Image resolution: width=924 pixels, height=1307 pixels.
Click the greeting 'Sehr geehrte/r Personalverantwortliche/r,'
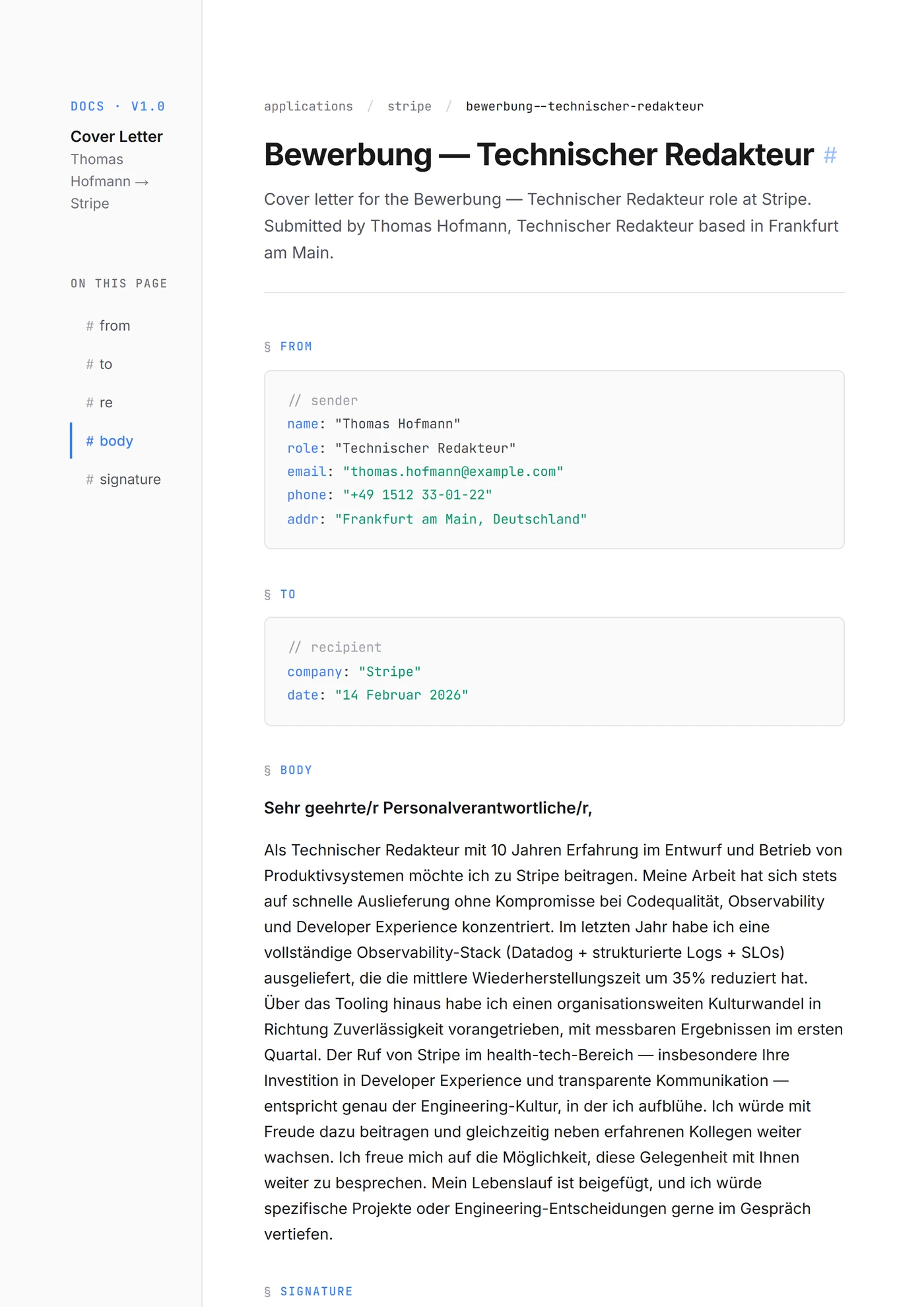[428, 808]
